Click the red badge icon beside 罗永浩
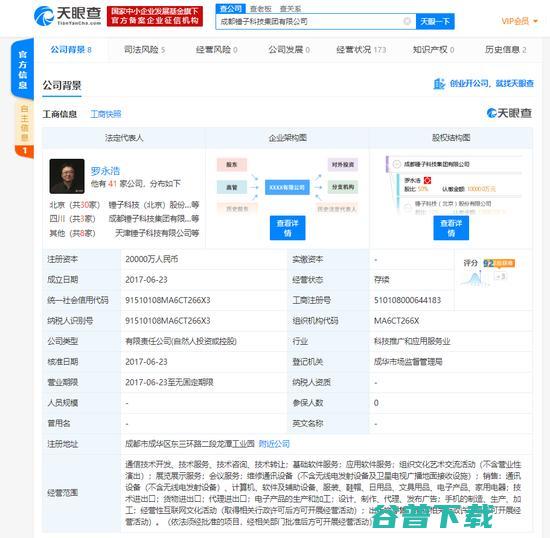 pyautogui.click(x=427, y=181)
